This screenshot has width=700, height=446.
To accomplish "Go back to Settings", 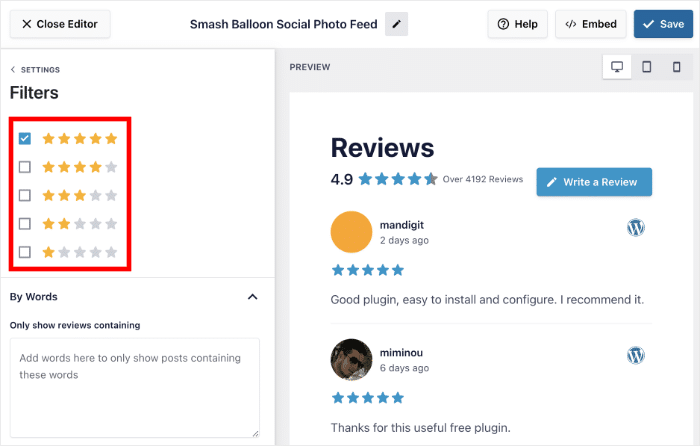I will click(35, 70).
